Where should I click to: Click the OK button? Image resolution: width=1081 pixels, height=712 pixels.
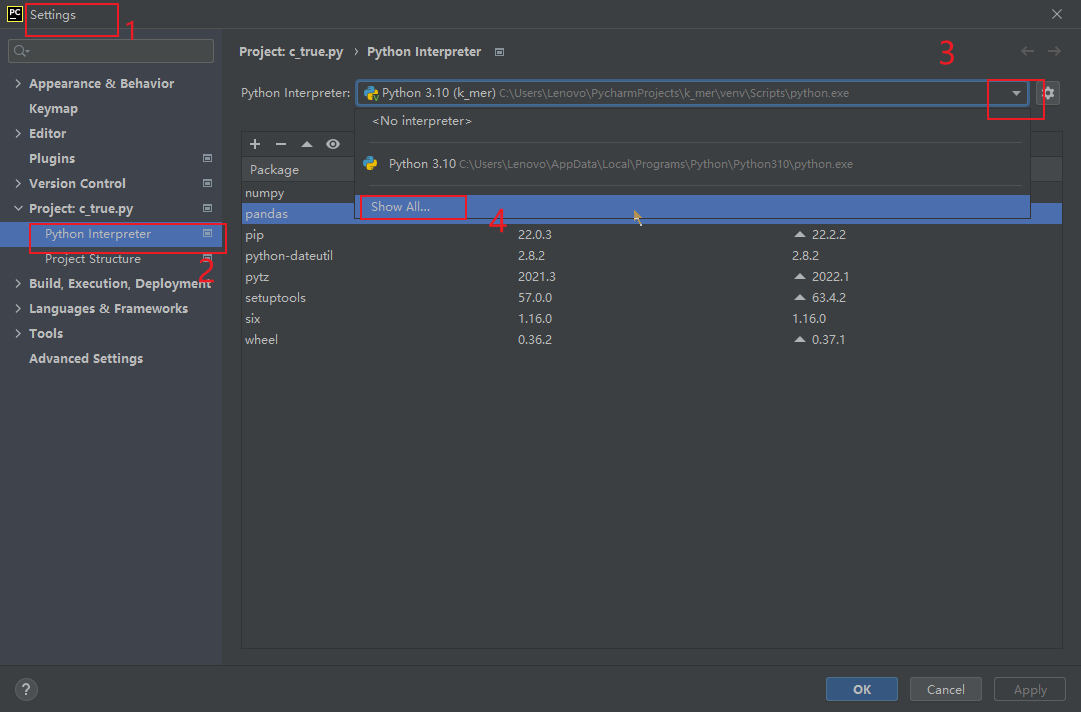click(862, 689)
